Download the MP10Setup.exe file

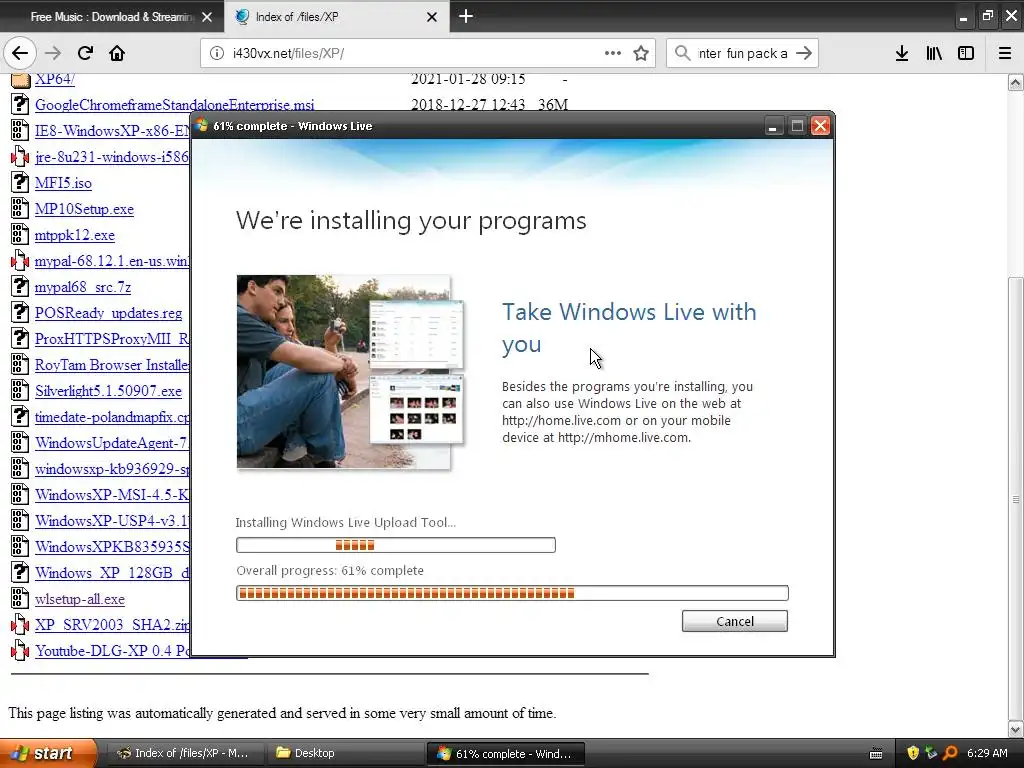tap(84, 209)
